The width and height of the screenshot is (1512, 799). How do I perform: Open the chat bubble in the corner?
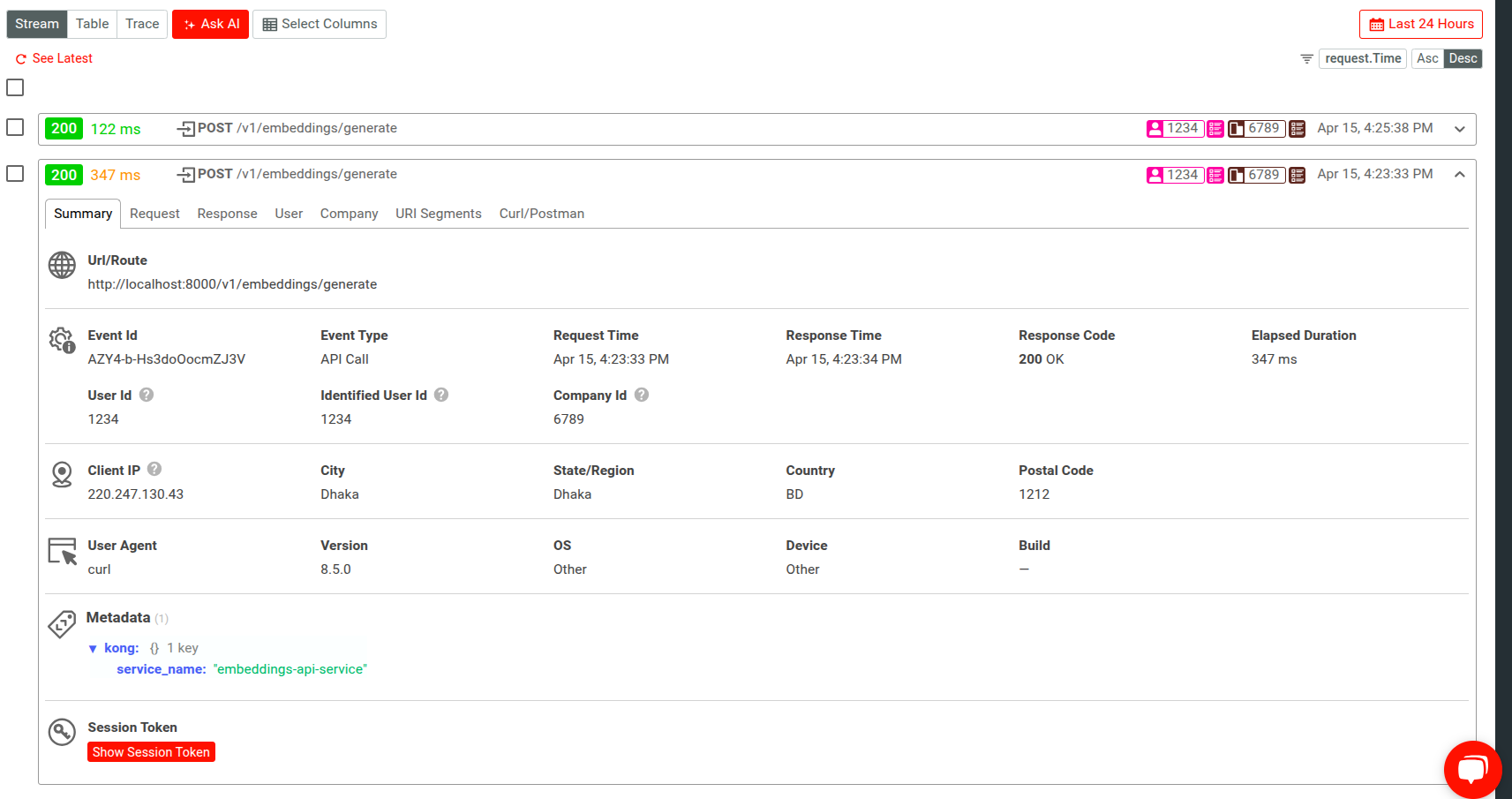click(x=1472, y=769)
